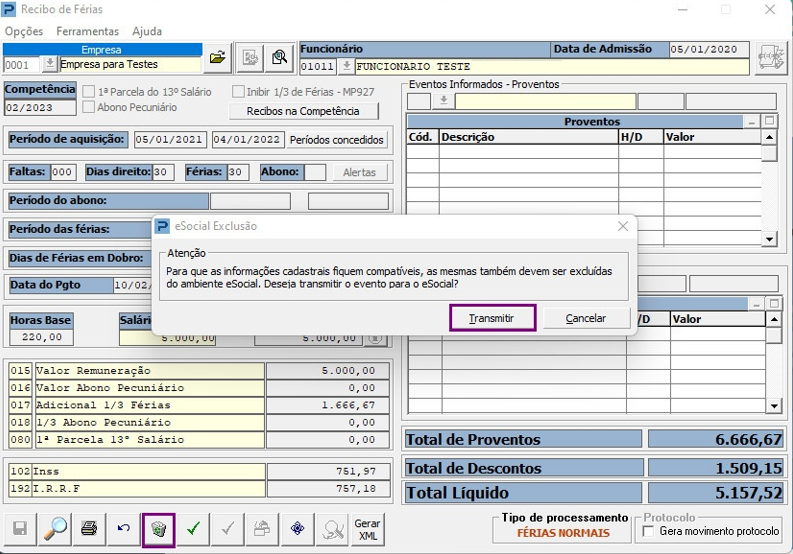Click the Horas Base 220,00 field
This screenshot has width=793, height=554.
(x=41, y=337)
